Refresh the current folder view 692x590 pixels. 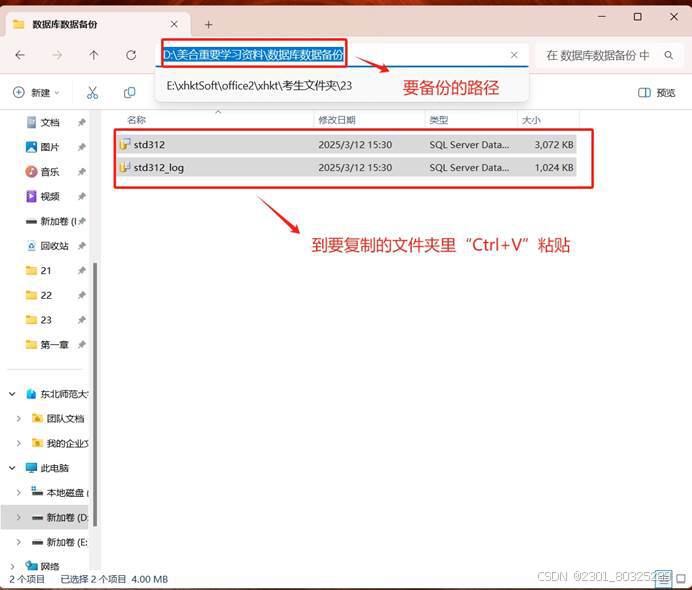pyautogui.click(x=131, y=55)
